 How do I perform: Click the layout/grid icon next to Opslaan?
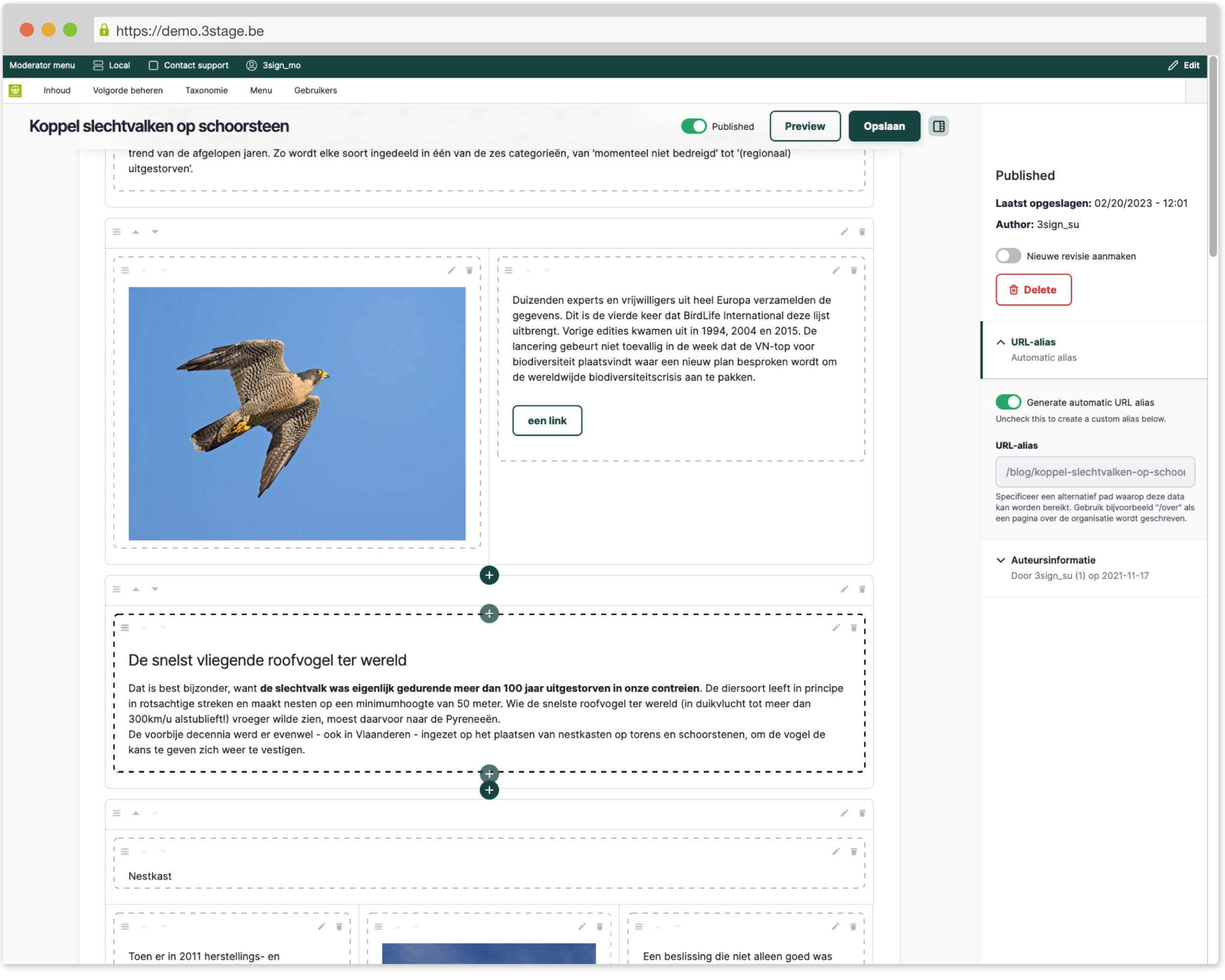pos(939,126)
